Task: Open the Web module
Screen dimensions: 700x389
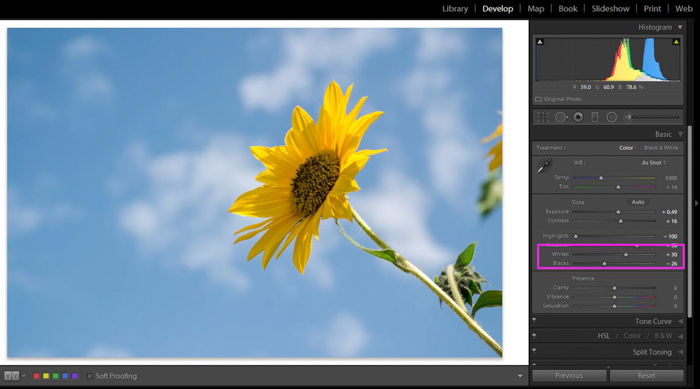Action: pyautogui.click(x=683, y=8)
